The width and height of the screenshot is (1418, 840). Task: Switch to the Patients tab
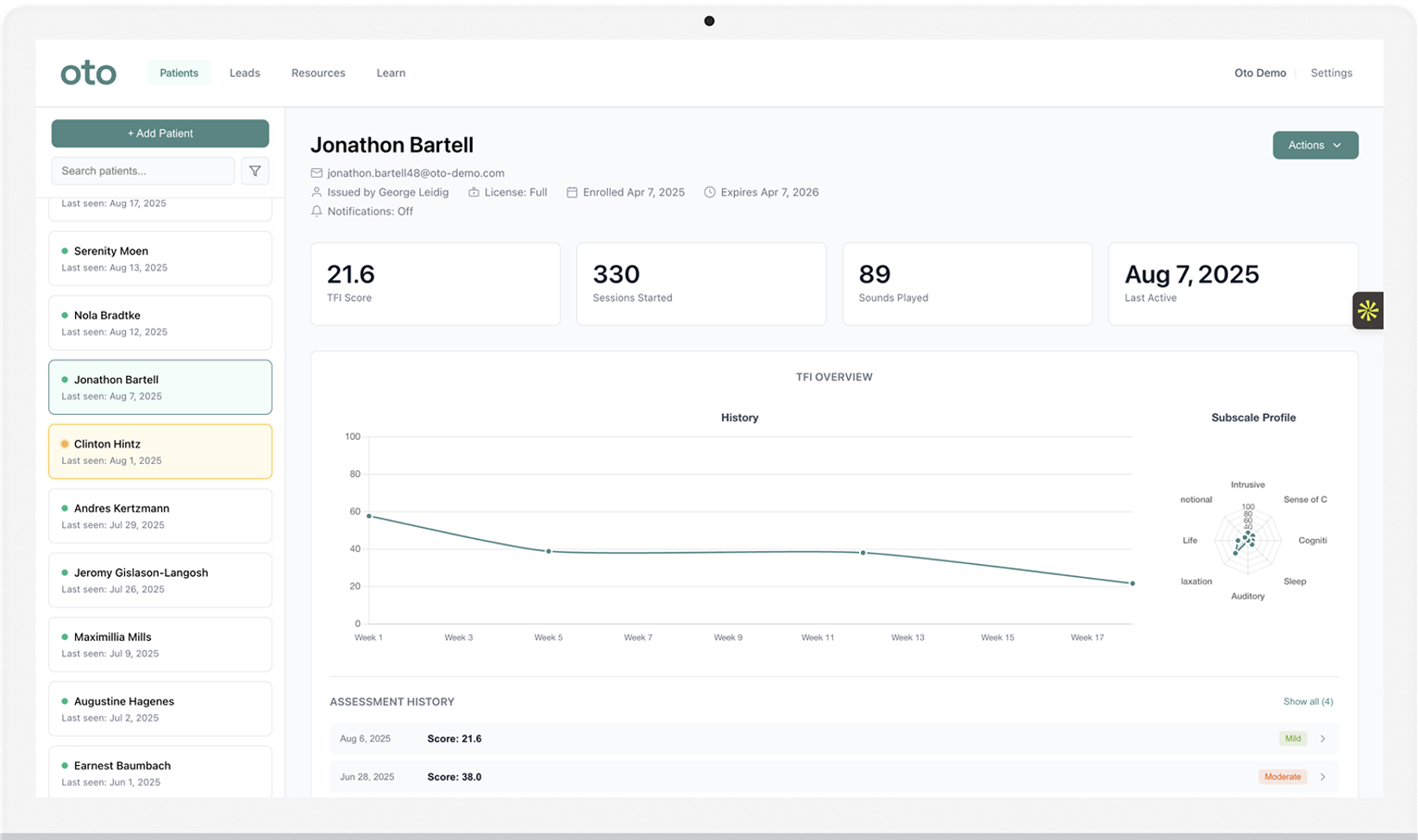179,73
